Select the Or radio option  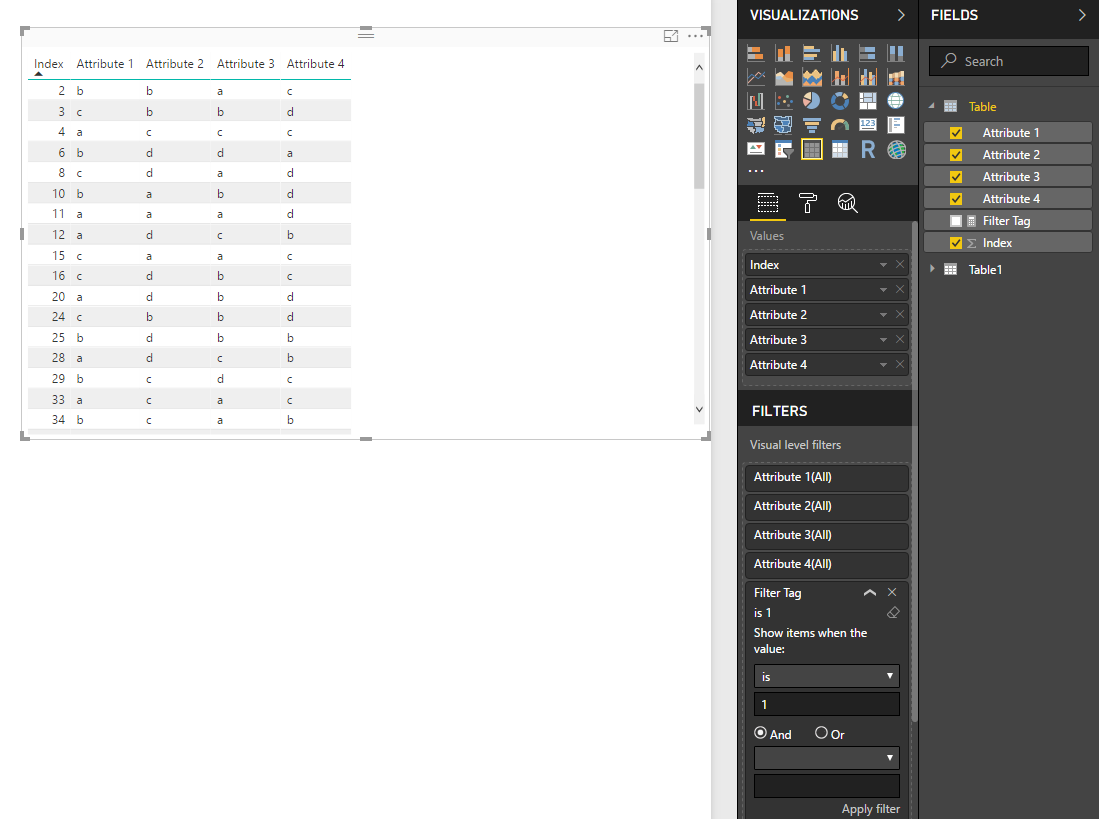821,733
